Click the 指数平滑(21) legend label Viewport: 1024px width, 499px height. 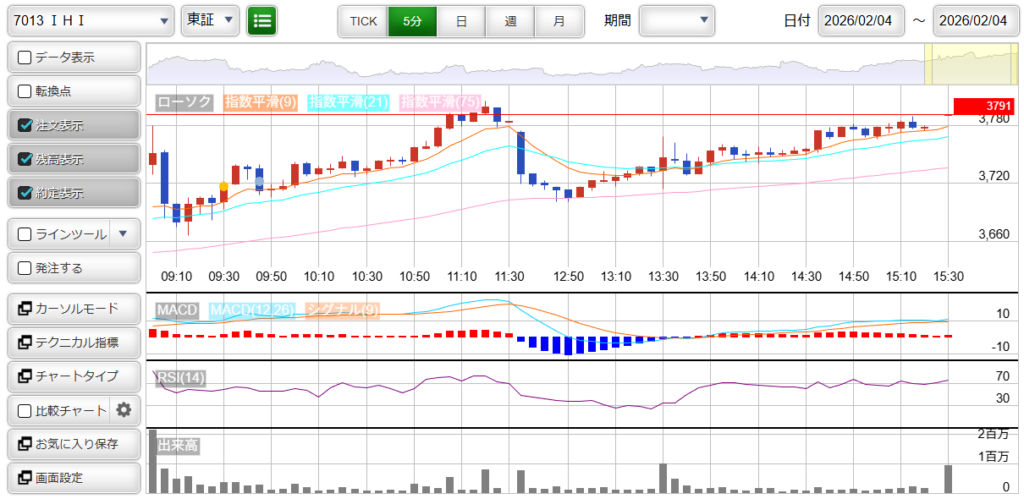tap(349, 102)
